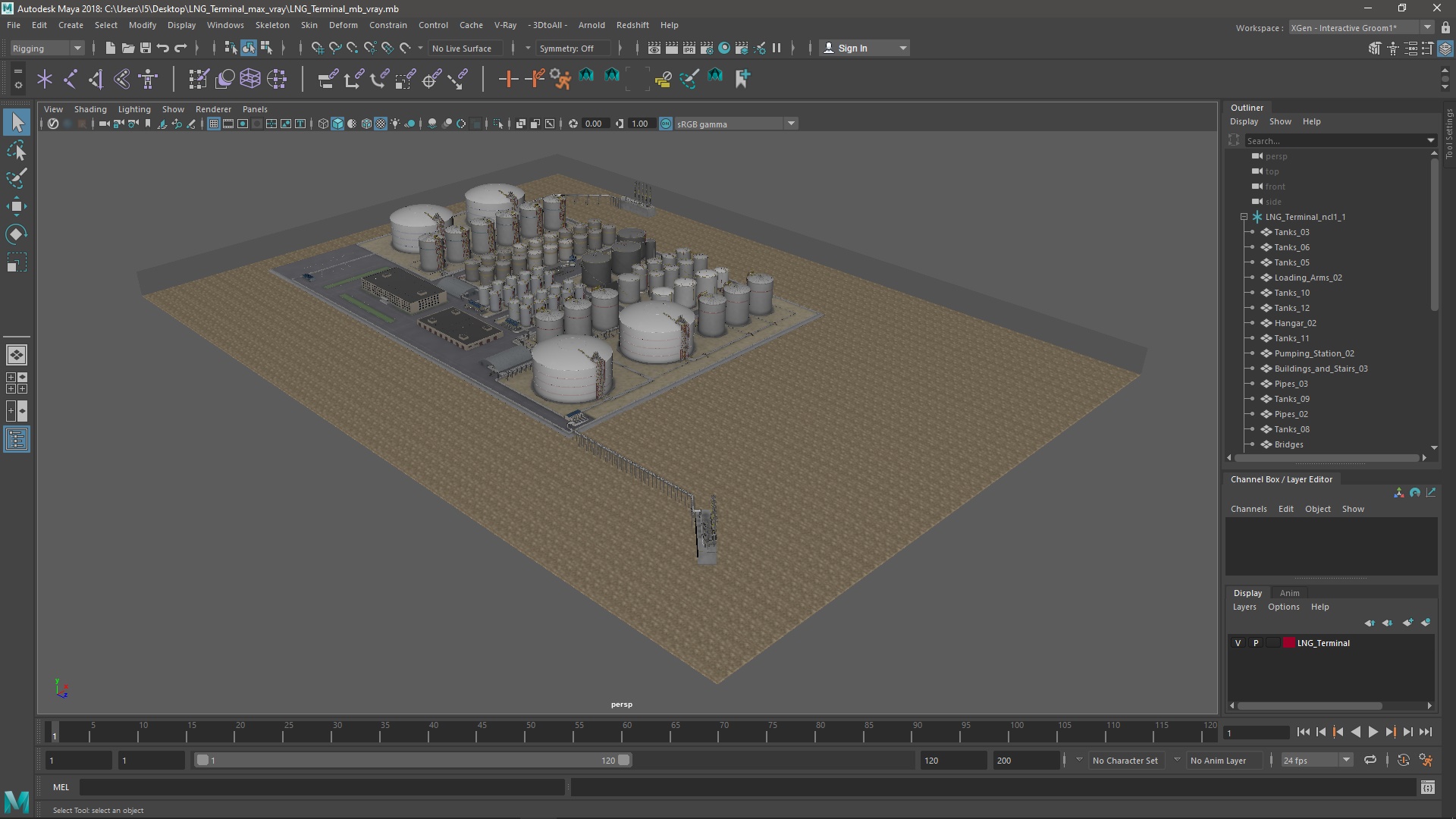This screenshot has height=819, width=1456.
Task: Click the time range slider bar
Action: tap(413, 760)
